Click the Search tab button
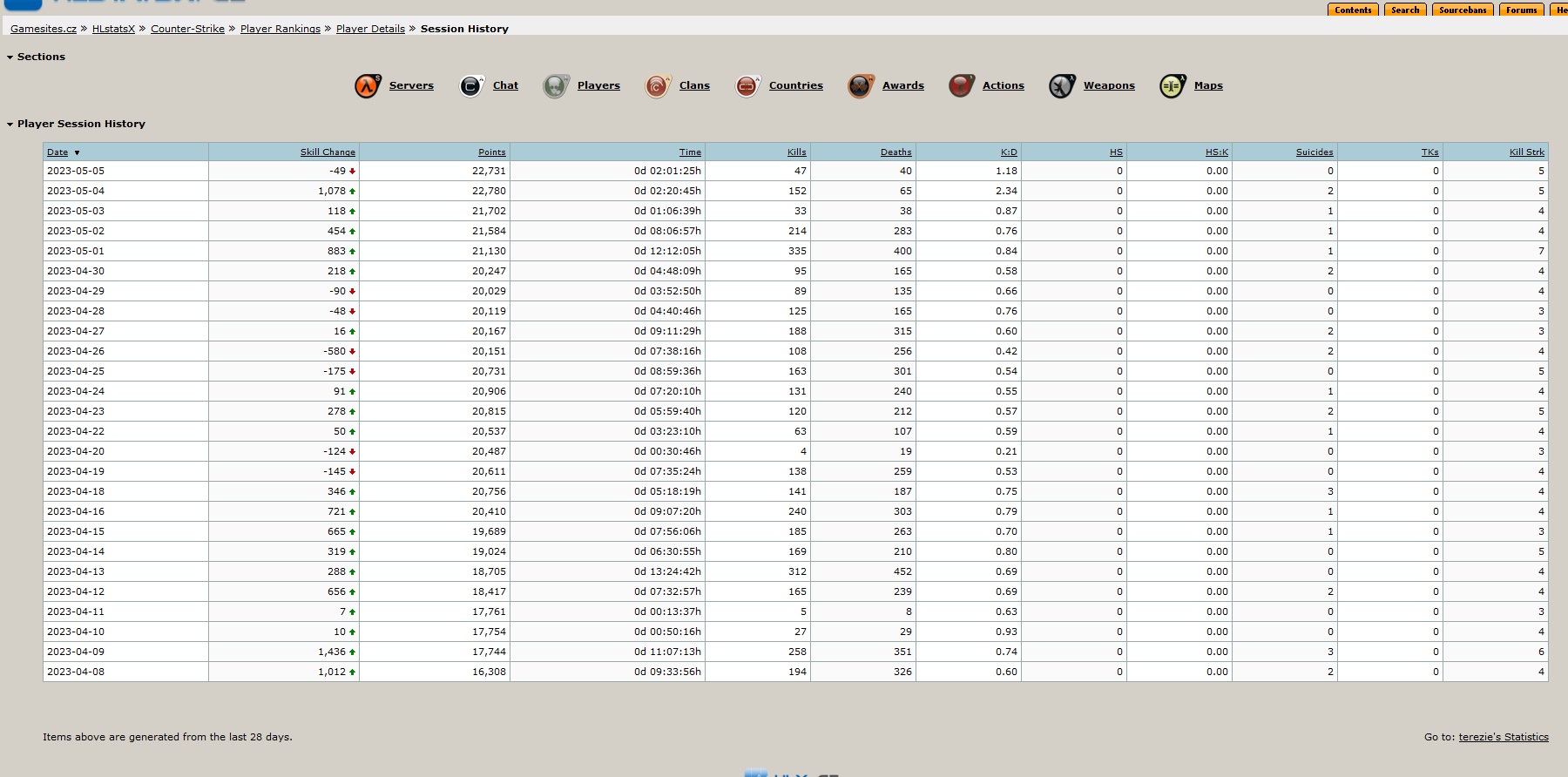The height and width of the screenshot is (777, 1568). (x=1405, y=10)
